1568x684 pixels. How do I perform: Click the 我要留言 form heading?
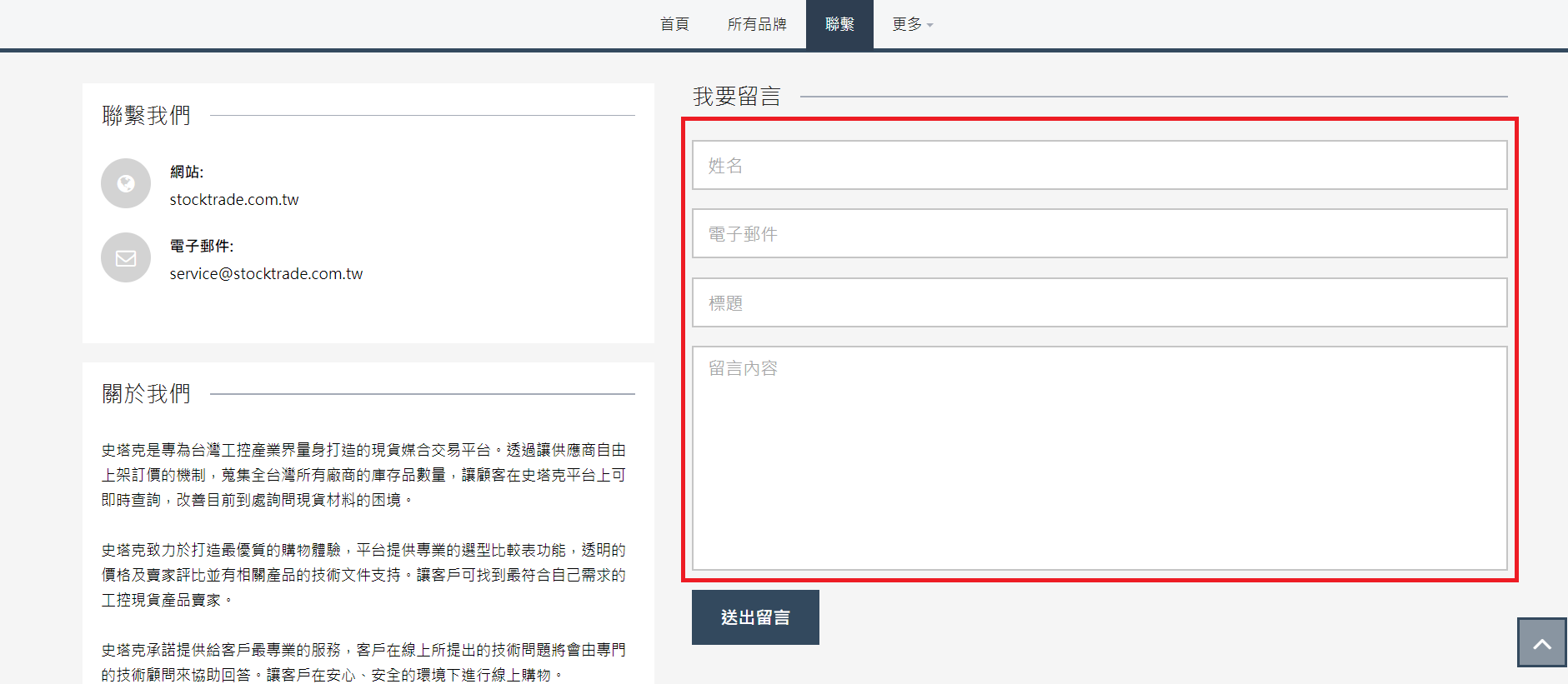point(737,97)
